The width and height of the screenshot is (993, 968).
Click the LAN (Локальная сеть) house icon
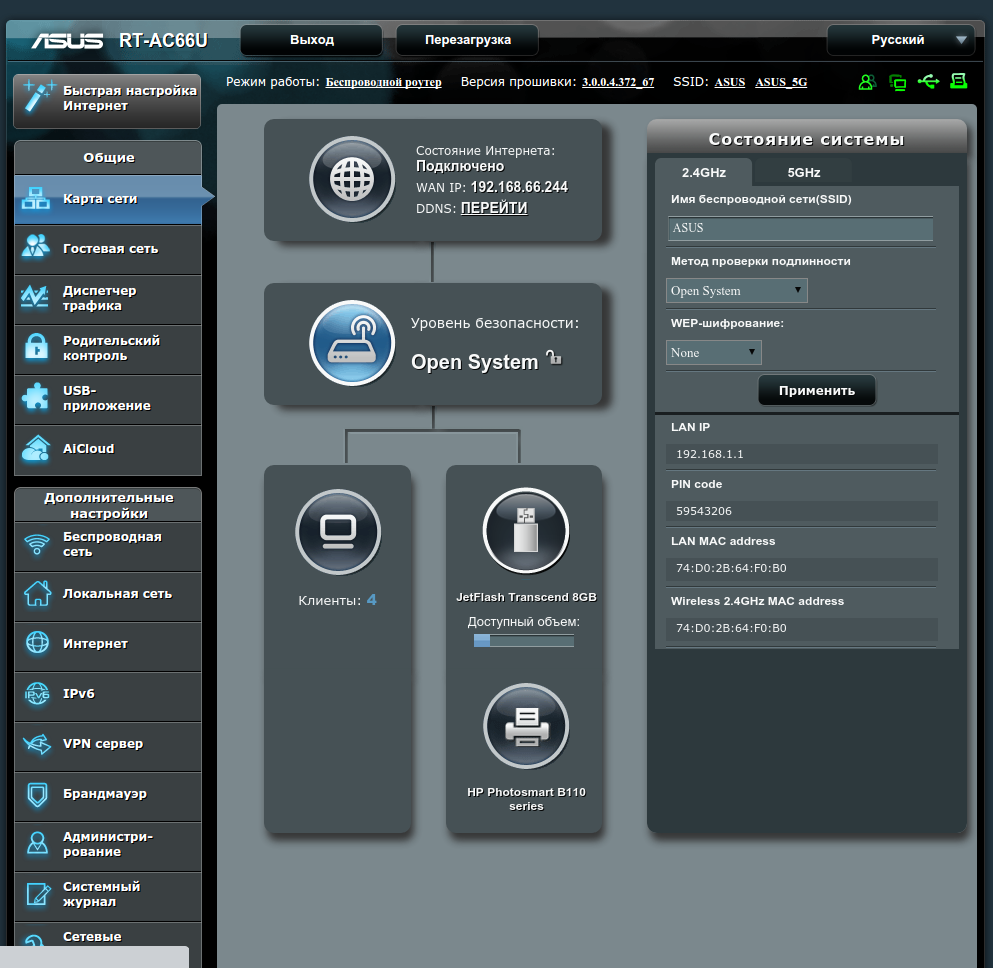tap(37, 593)
